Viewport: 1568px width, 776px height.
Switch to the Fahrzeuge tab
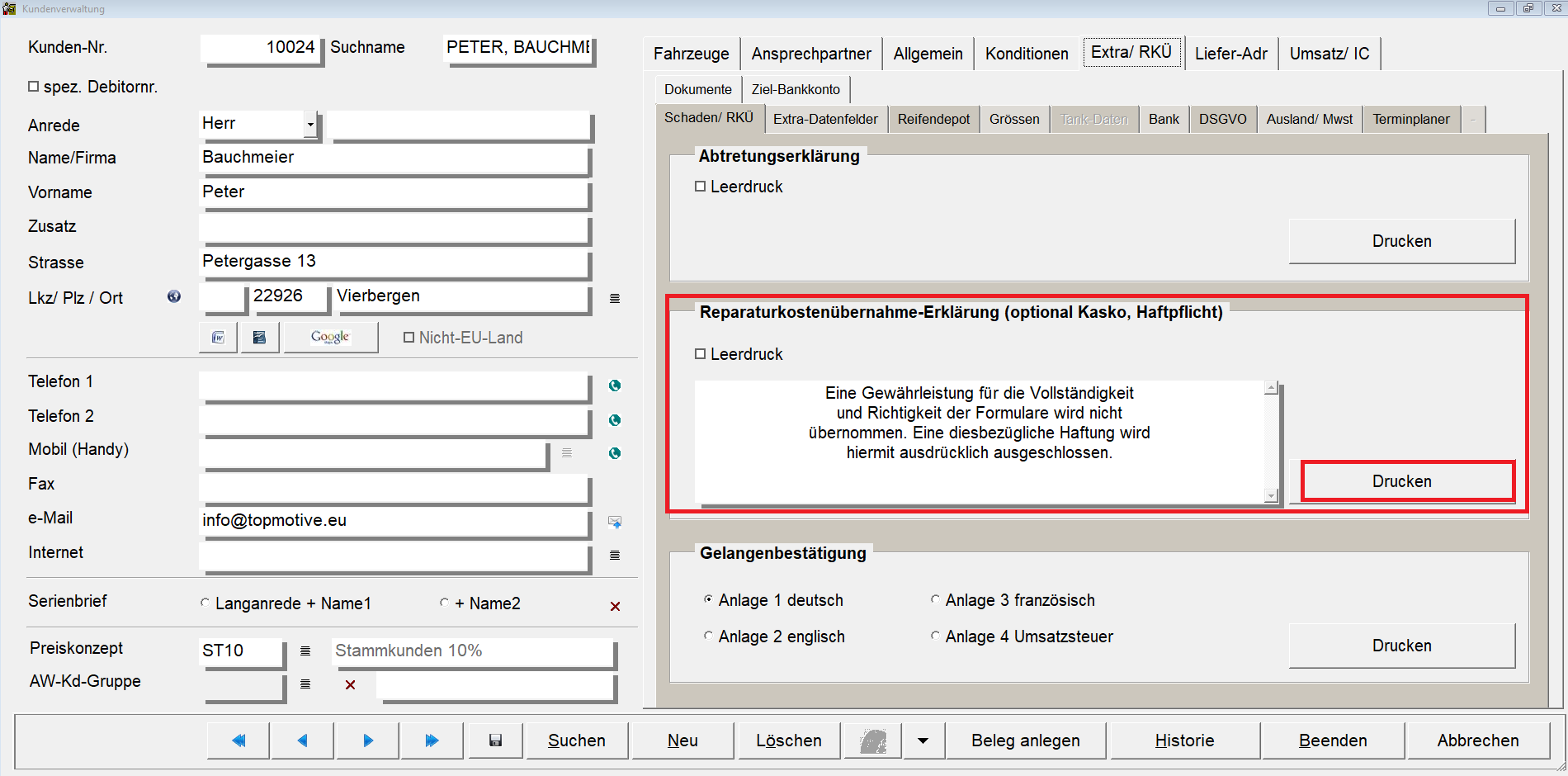point(692,54)
